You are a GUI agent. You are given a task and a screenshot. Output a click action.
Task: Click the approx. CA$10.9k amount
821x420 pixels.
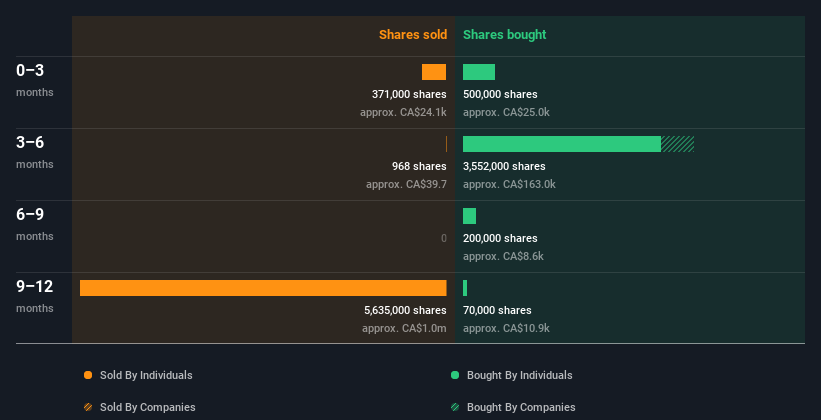(506, 328)
